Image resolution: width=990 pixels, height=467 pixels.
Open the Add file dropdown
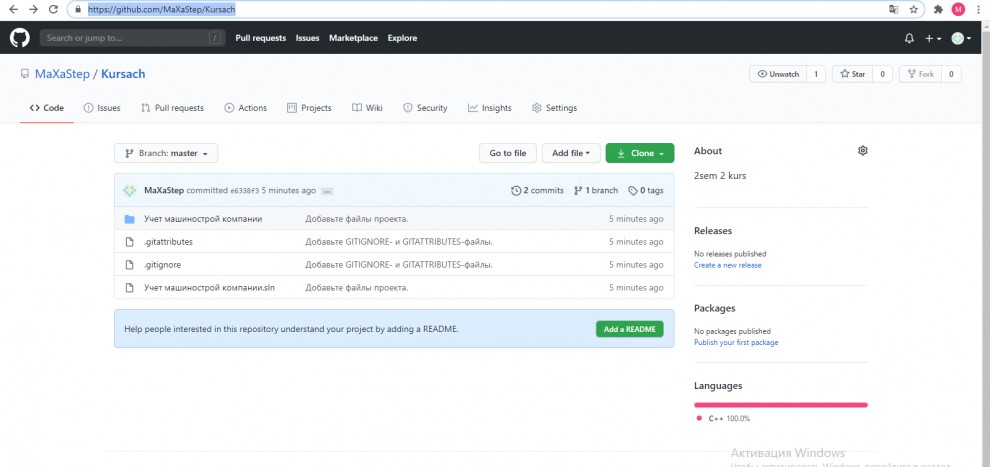pos(571,153)
